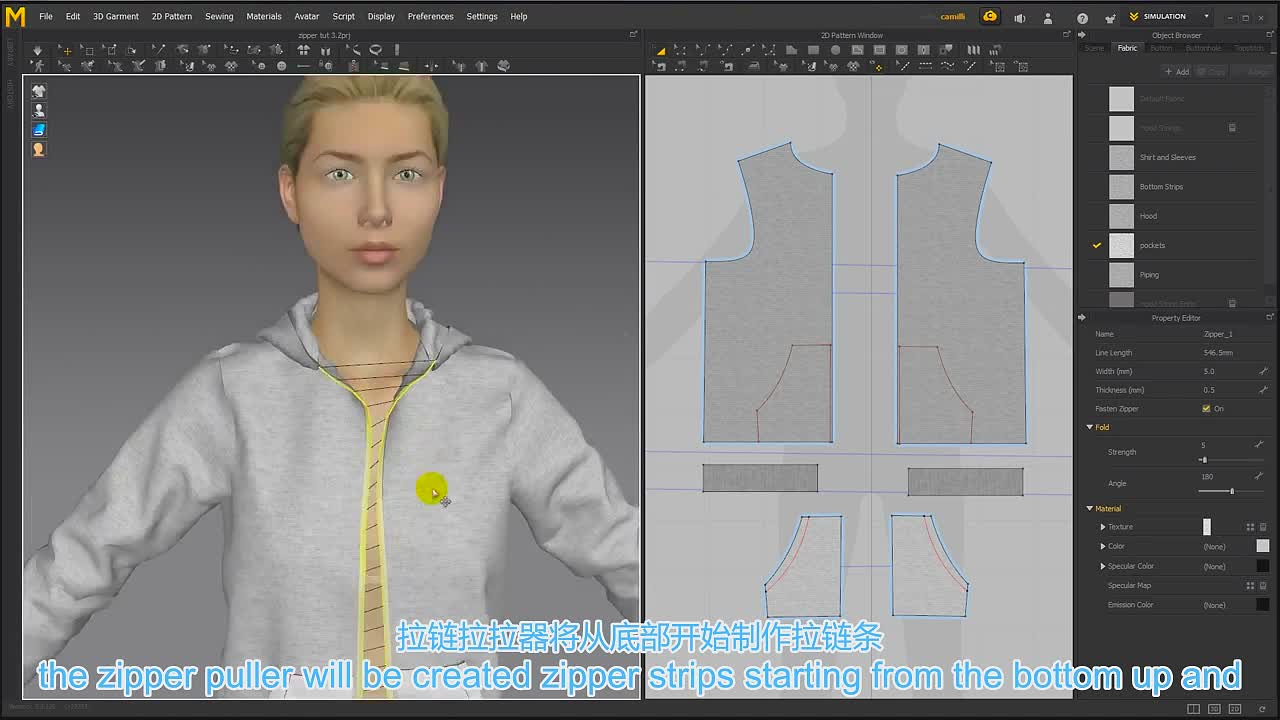Screen dimensions: 1280x720
Task: Click the Marvelous Designer logo icon
Action: 15,16
